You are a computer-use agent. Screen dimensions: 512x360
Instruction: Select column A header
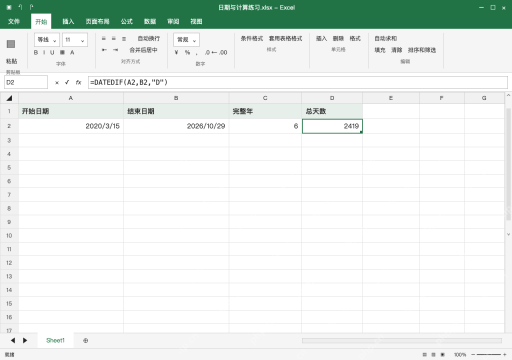[x=71, y=98]
